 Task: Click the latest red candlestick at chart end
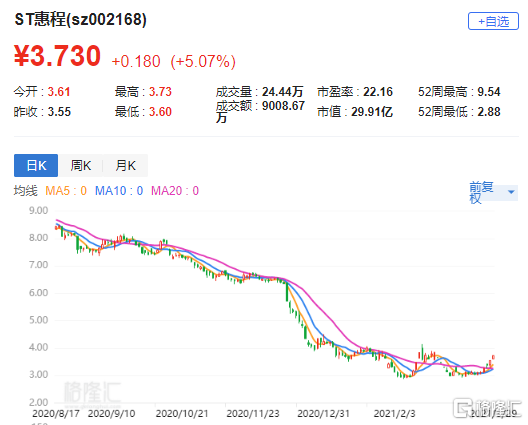493,358
